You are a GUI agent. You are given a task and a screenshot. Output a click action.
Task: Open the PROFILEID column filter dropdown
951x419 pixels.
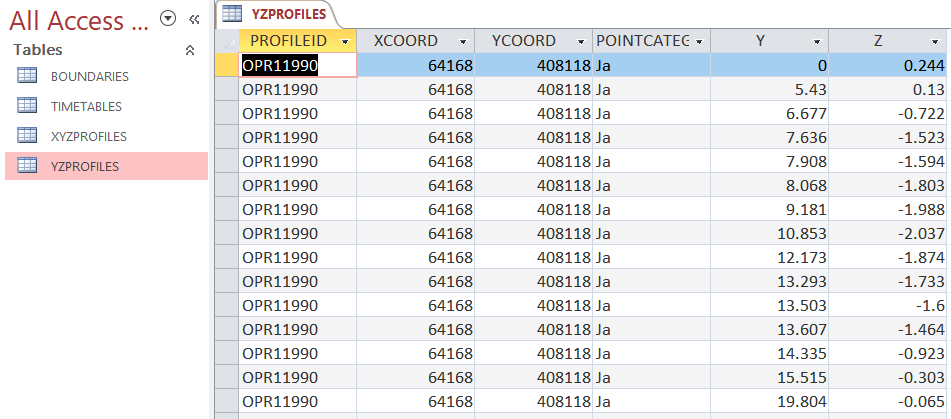point(345,41)
